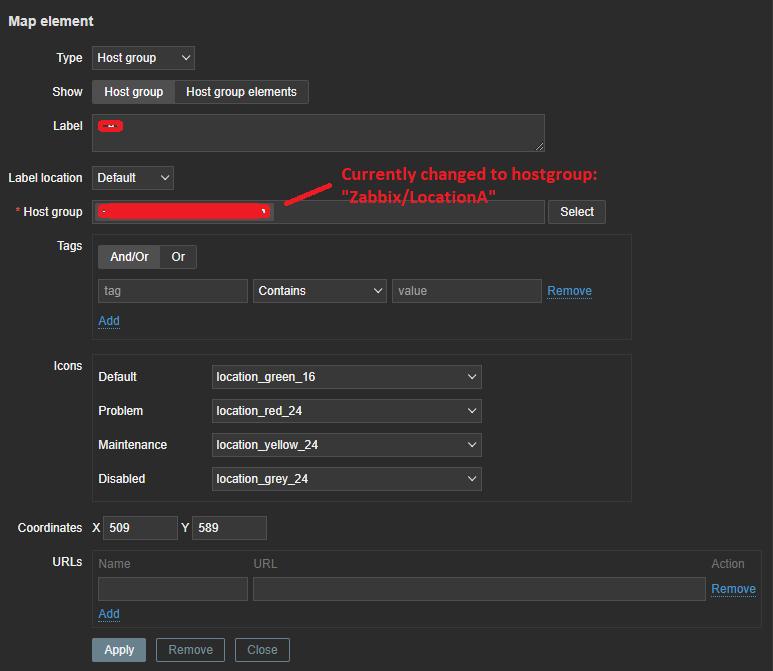This screenshot has height=671, width=773.
Task: Open the Contains tag operator dropdown
Action: pyautogui.click(x=320, y=291)
